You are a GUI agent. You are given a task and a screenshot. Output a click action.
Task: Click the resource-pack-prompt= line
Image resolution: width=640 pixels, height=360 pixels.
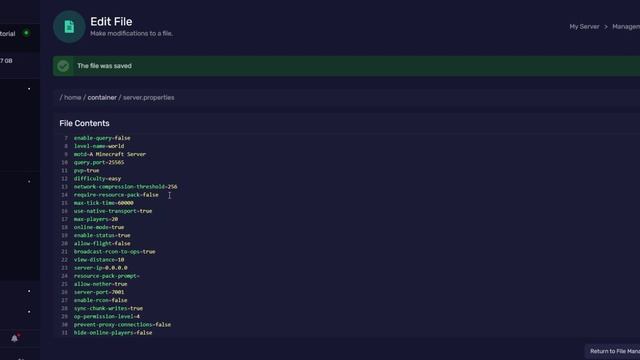(x=107, y=276)
